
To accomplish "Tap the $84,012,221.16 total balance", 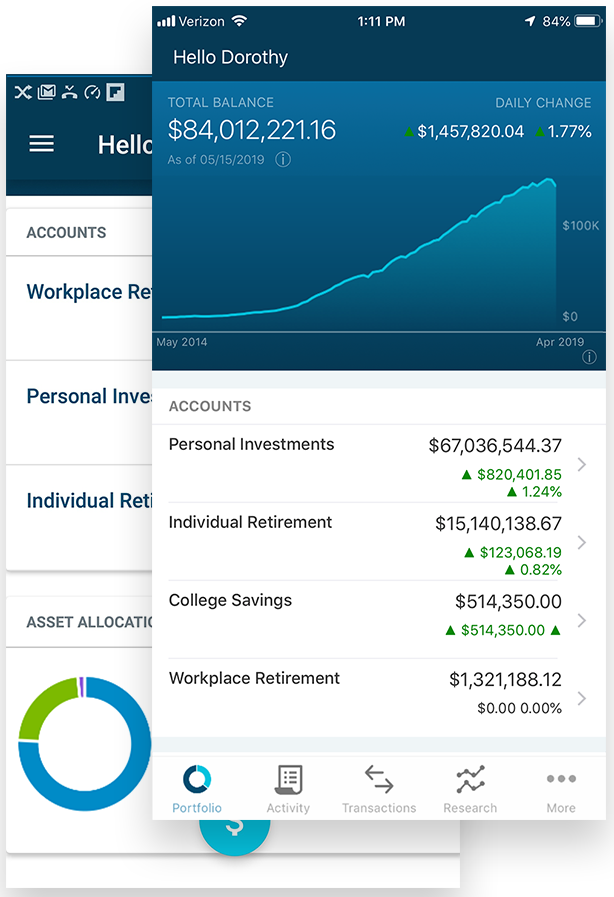I will tap(251, 130).
